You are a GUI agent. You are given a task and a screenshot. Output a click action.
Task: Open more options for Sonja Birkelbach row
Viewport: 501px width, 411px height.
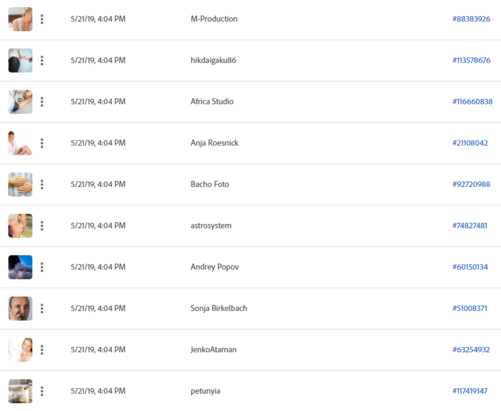[x=42, y=308]
